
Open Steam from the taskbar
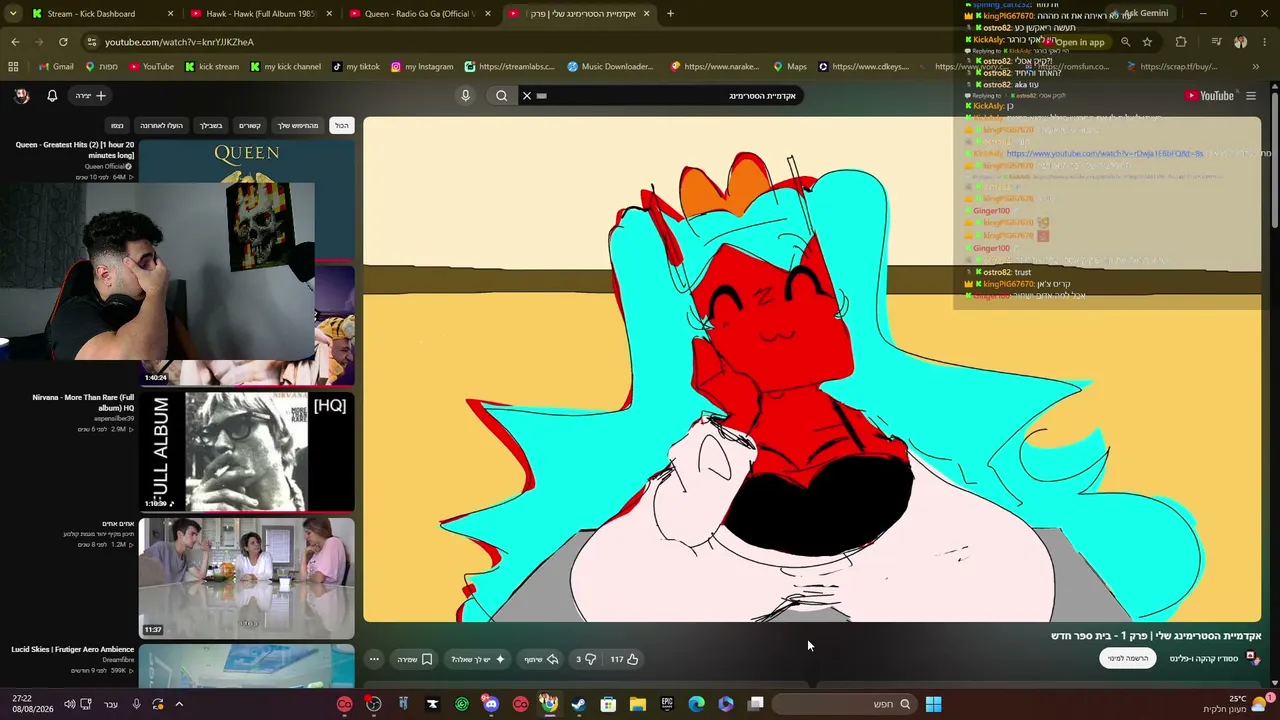(x=578, y=704)
